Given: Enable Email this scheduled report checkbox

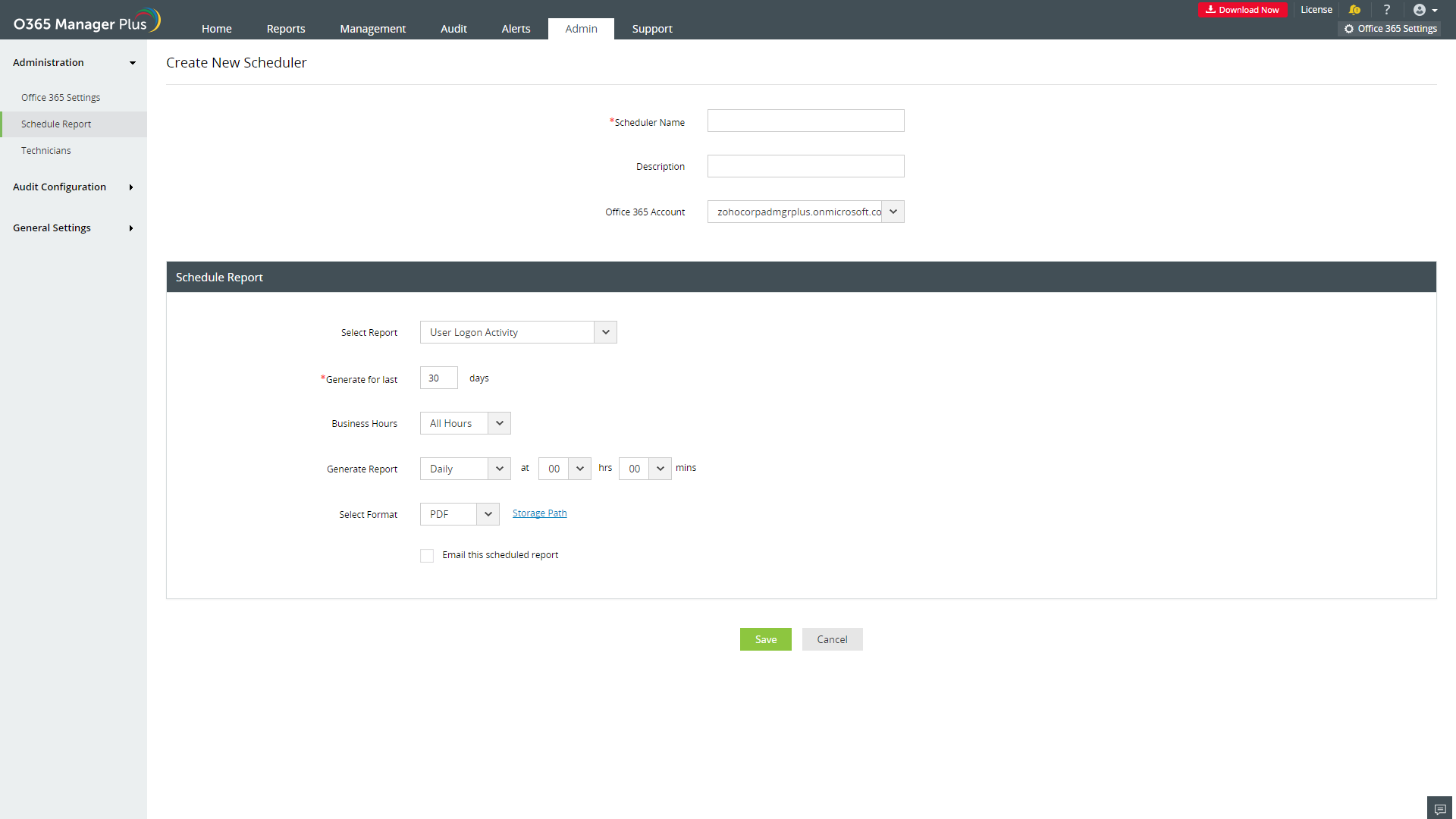Looking at the screenshot, I should pyautogui.click(x=427, y=556).
